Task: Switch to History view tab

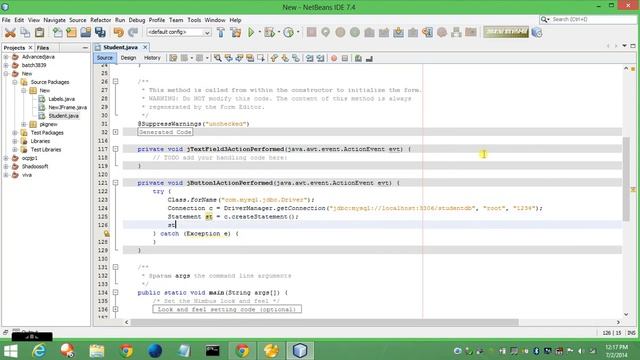Action: (152, 58)
